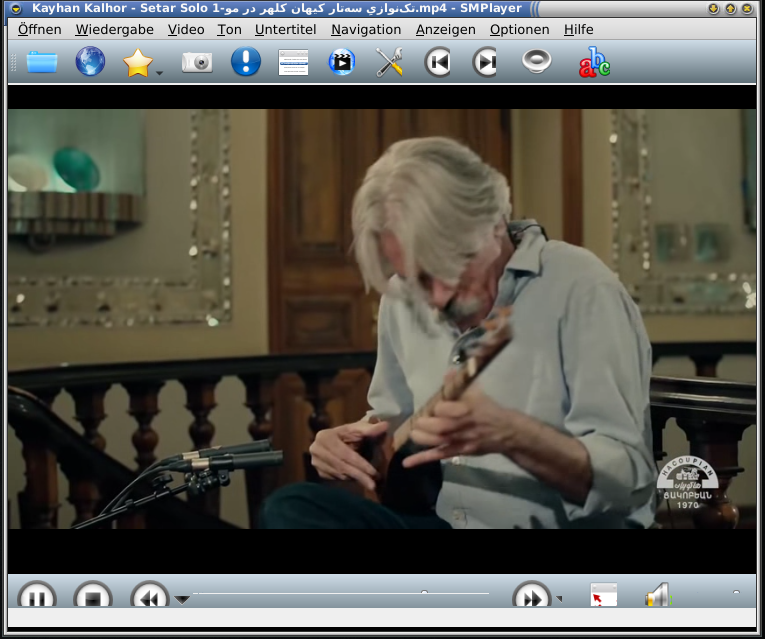Open preferences with the wrench-screwdriver icon
This screenshot has width=765, height=639.
[x=389, y=63]
